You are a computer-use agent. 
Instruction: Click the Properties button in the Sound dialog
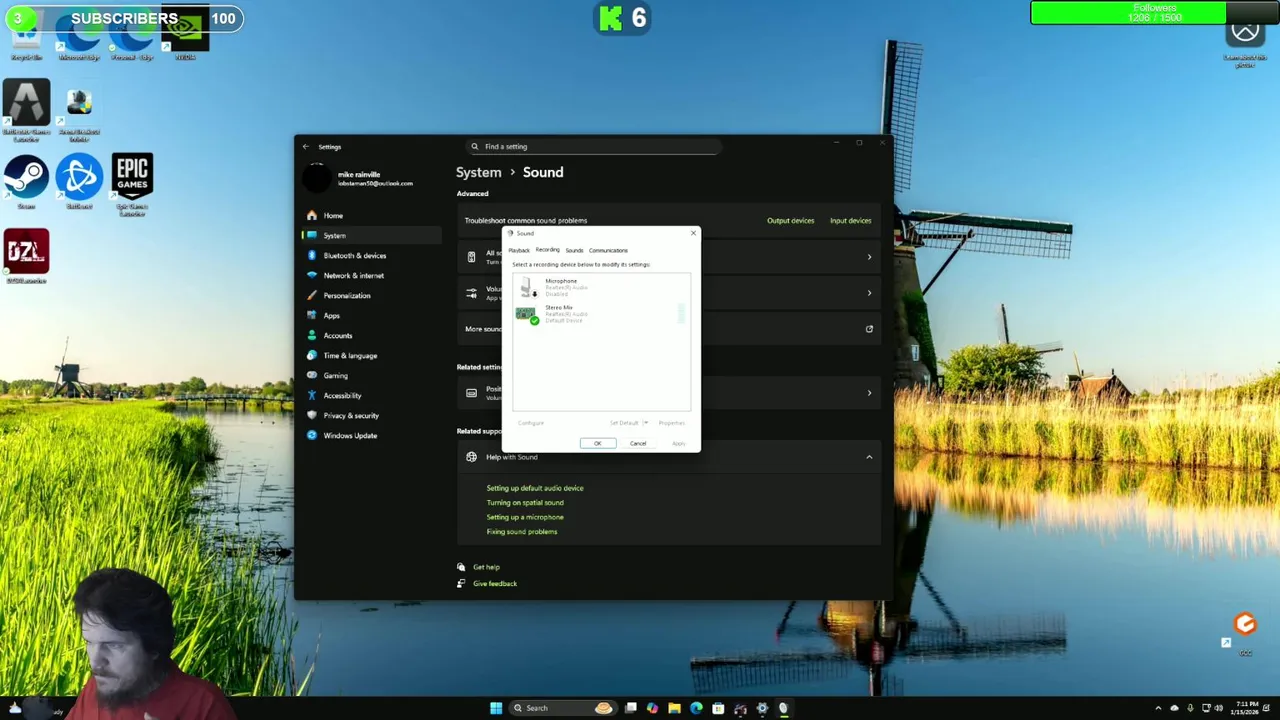(x=672, y=423)
